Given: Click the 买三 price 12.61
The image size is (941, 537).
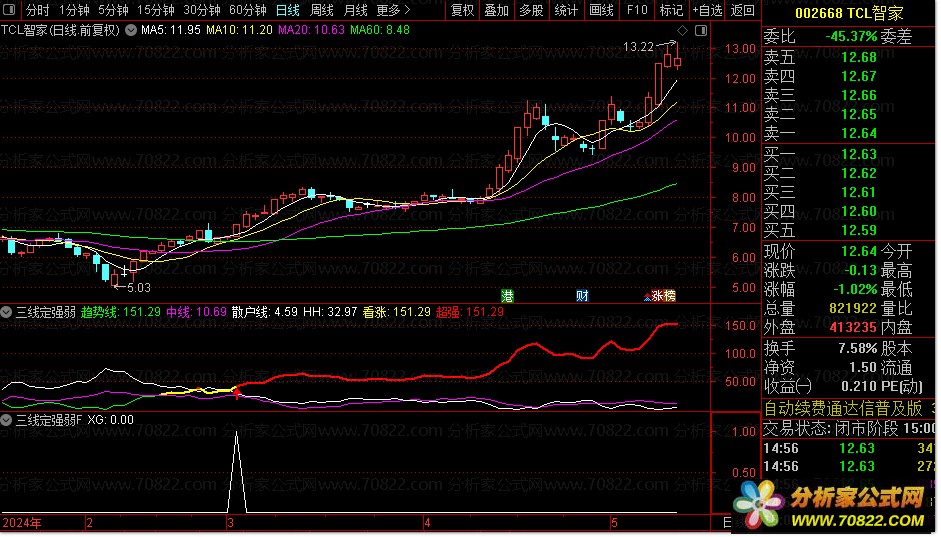Looking at the screenshot, I should [x=859, y=192].
